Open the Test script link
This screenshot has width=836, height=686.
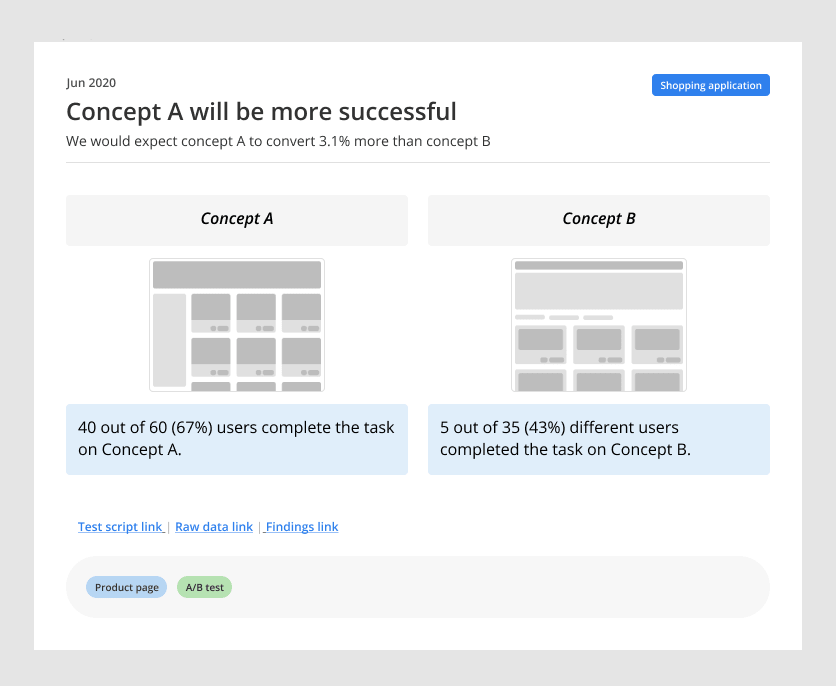pyautogui.click(x=121, y=527)
